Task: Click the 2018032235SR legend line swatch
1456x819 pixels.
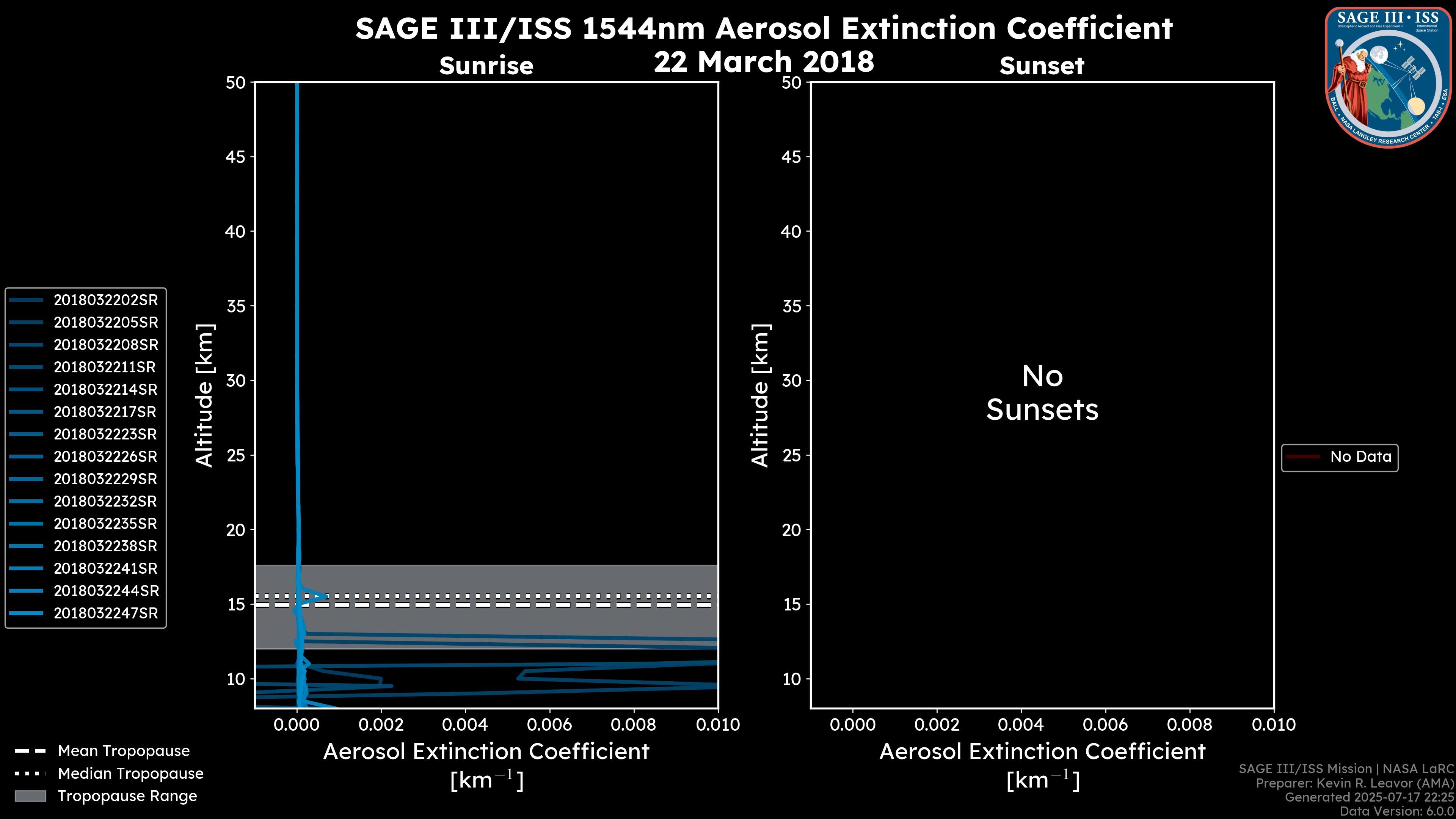Action: point(26,524)
